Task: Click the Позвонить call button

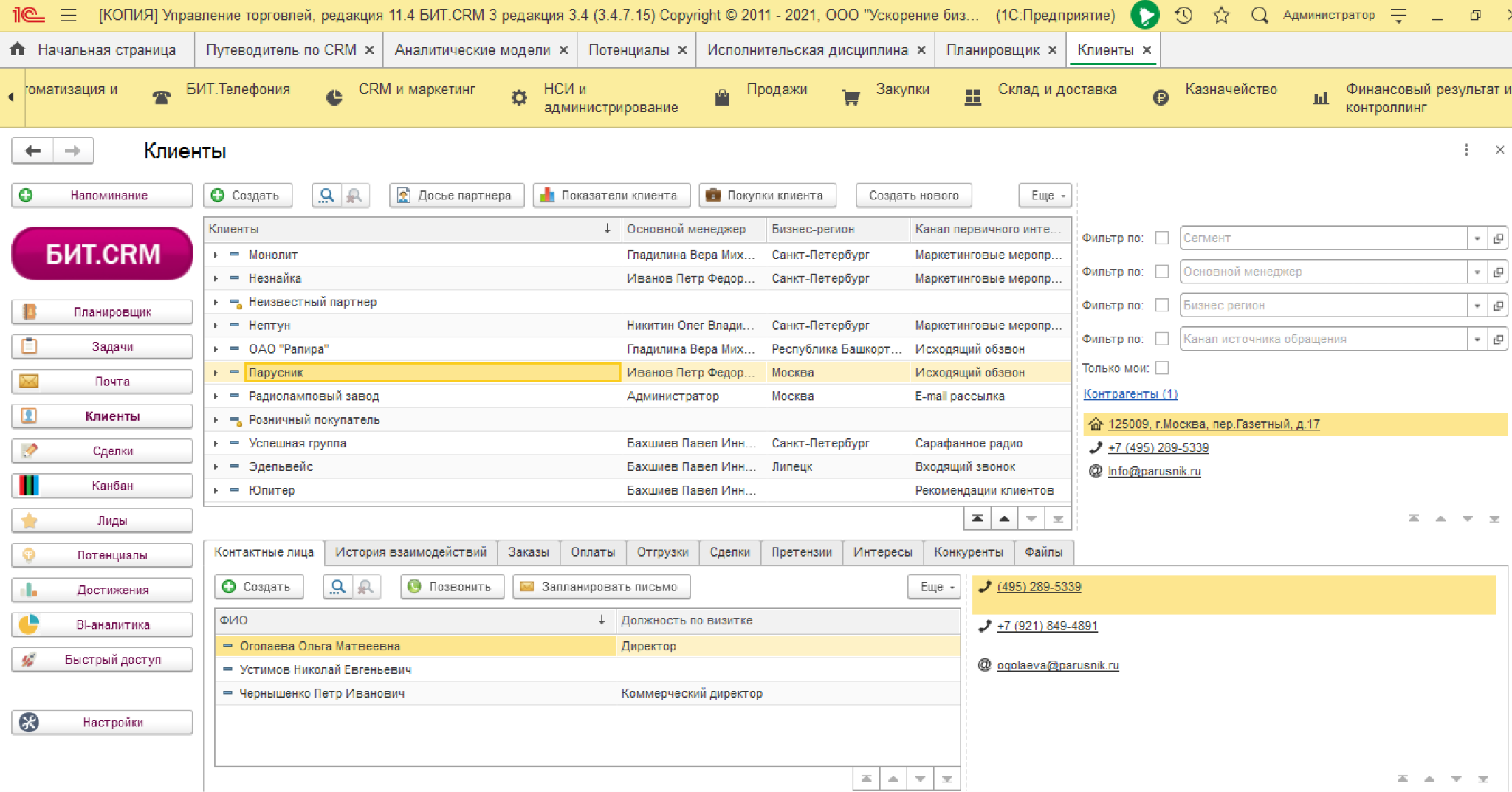Action: (452, 587)
